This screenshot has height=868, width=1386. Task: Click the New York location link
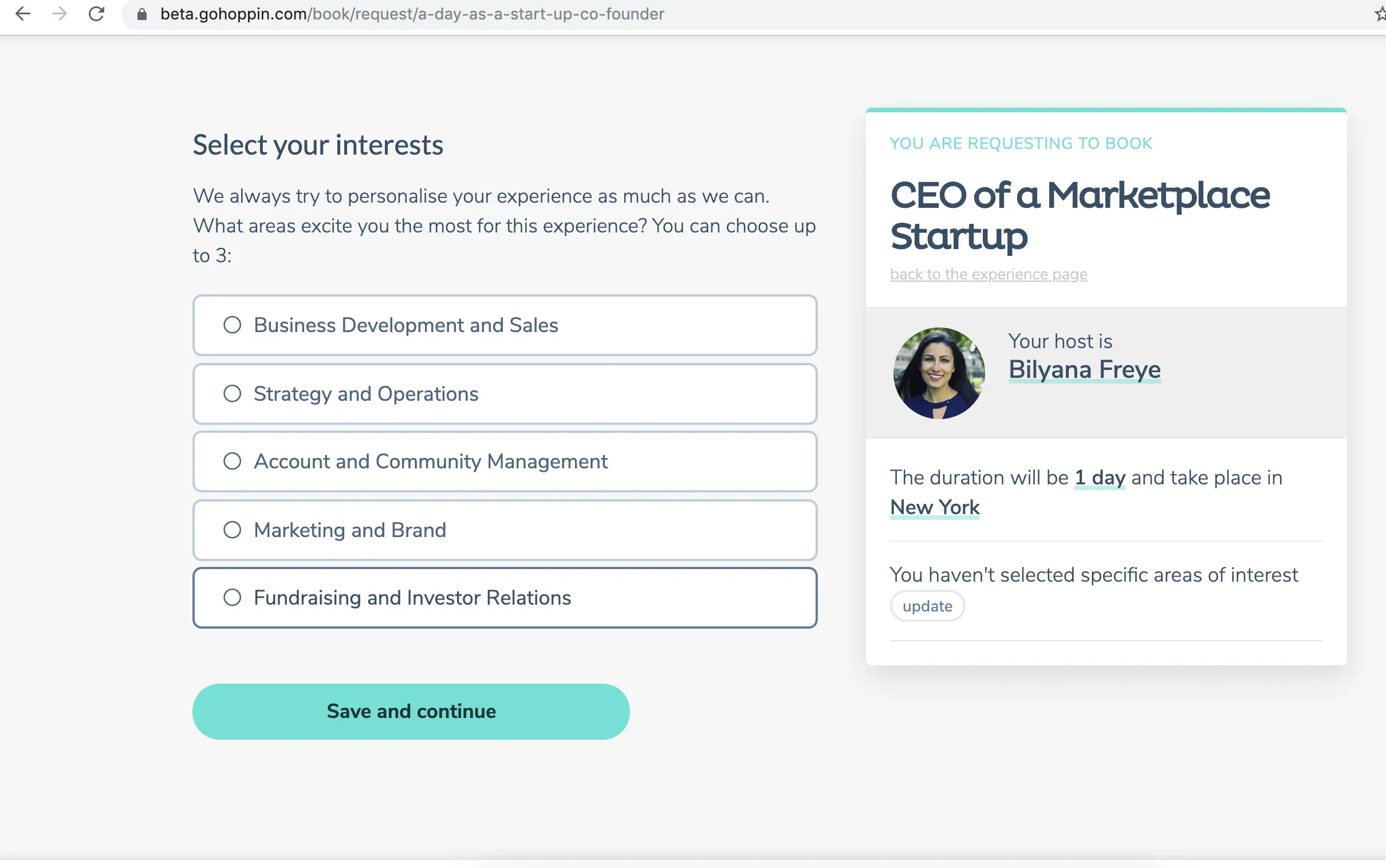pyautogui.click(x=934, y=507)
